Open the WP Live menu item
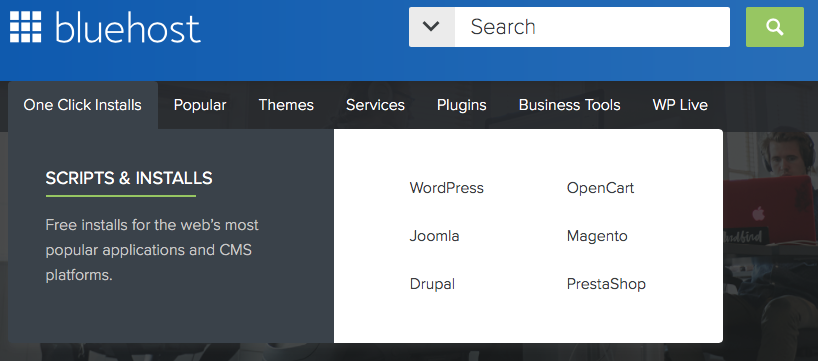818x361 pixels. point(680,105)
